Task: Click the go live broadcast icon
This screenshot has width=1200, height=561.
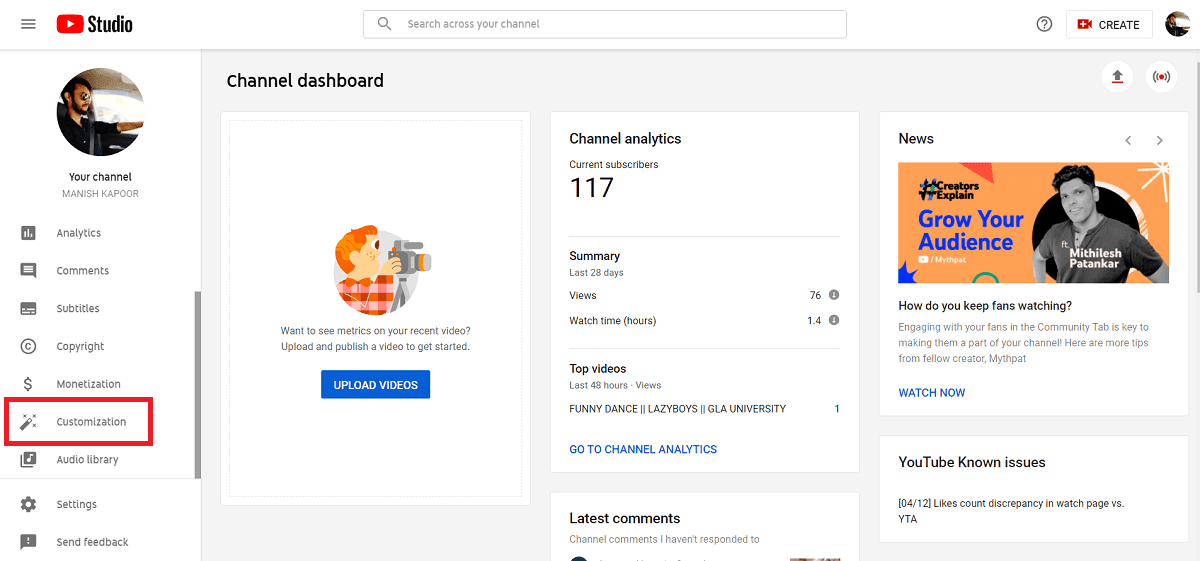Action: tap(1161, 77)
